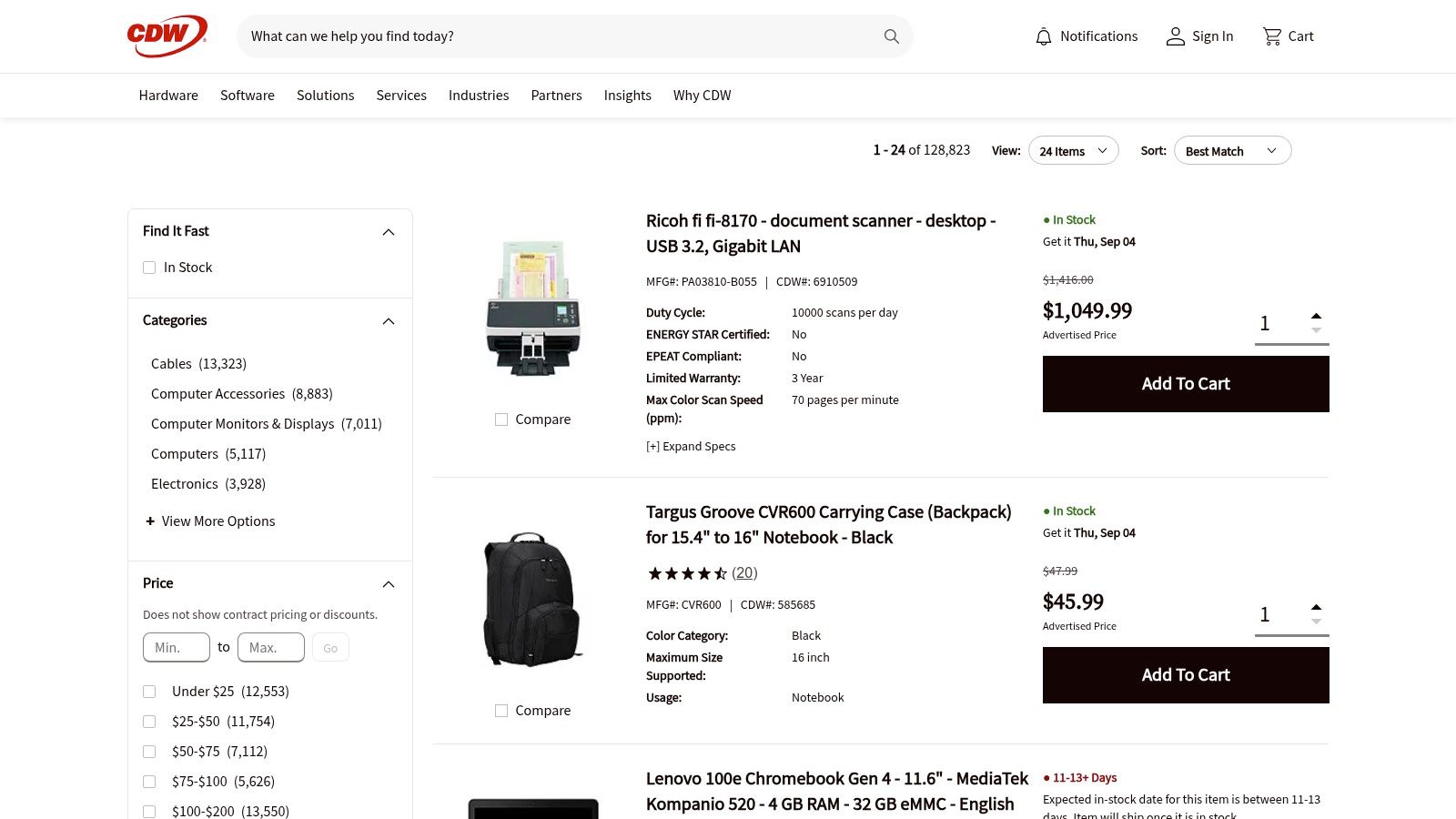
Task: Expand View More Options under Categories
Action: click(x=209, y=521)
